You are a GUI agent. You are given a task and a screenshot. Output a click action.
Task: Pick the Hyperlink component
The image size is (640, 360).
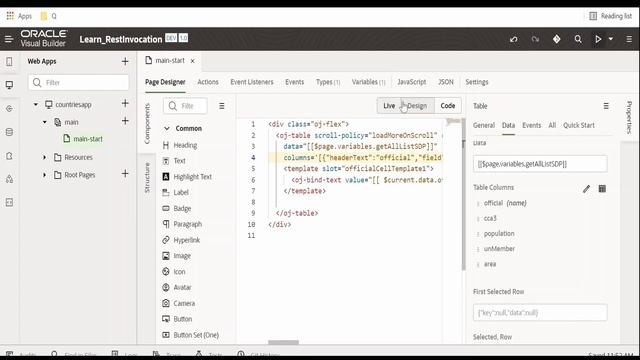tap(181, 240)
